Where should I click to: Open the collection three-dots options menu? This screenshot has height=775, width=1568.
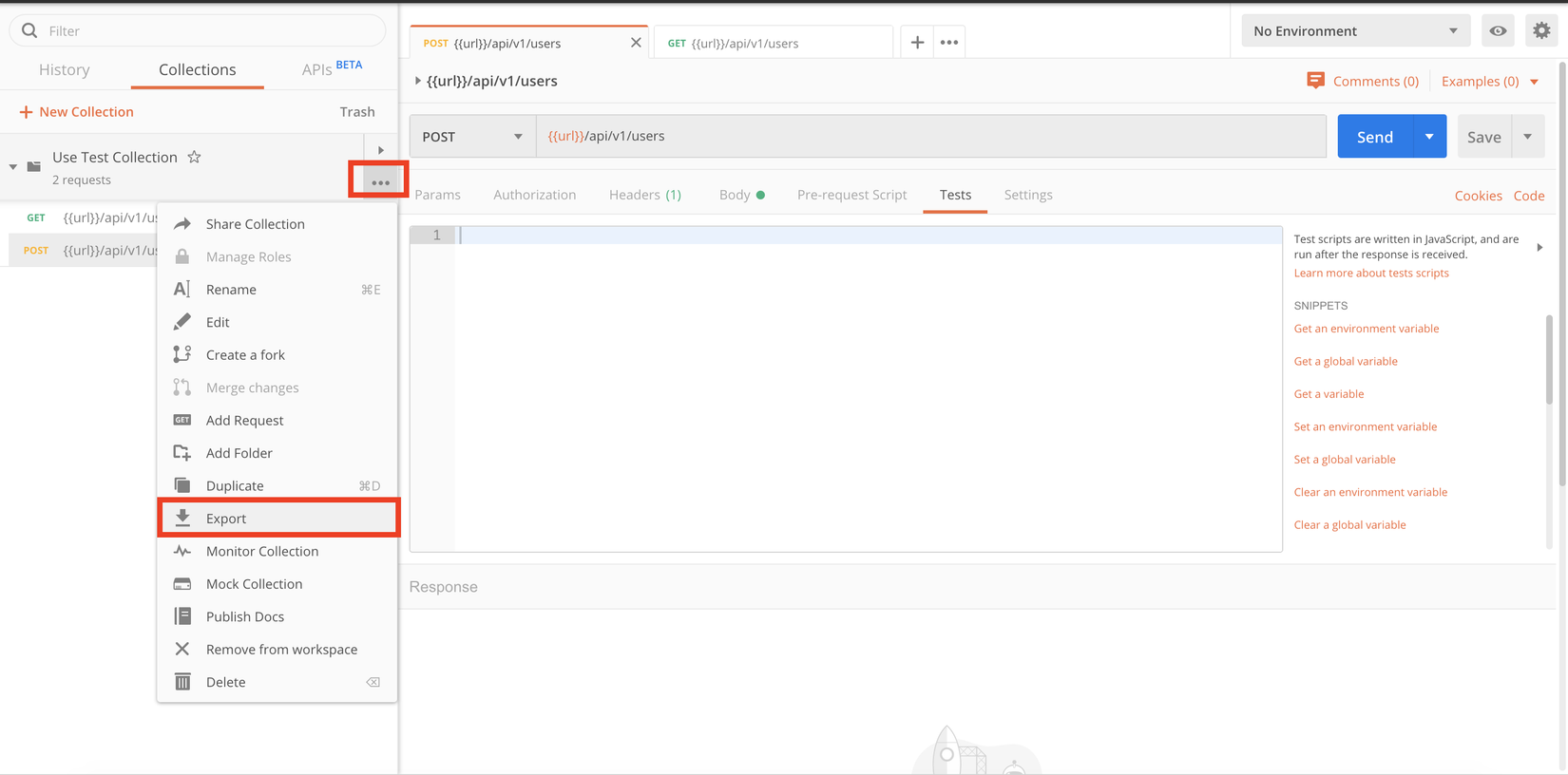[380, 181]
